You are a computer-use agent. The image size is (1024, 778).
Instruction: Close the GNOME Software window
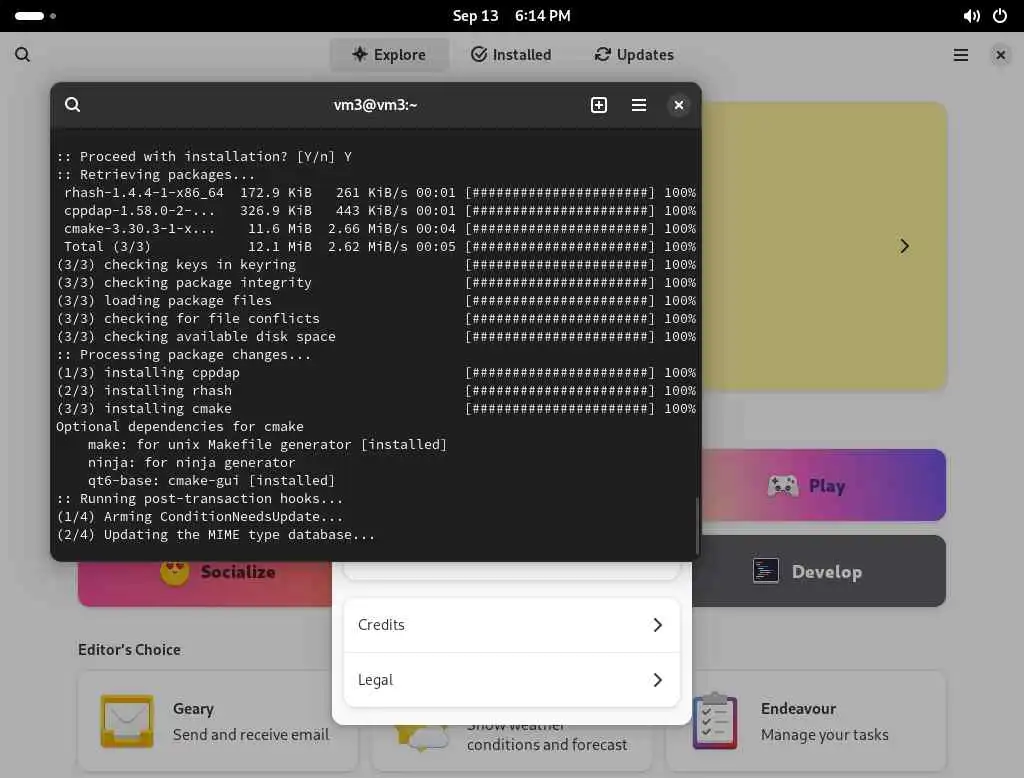coord(1000,55)
